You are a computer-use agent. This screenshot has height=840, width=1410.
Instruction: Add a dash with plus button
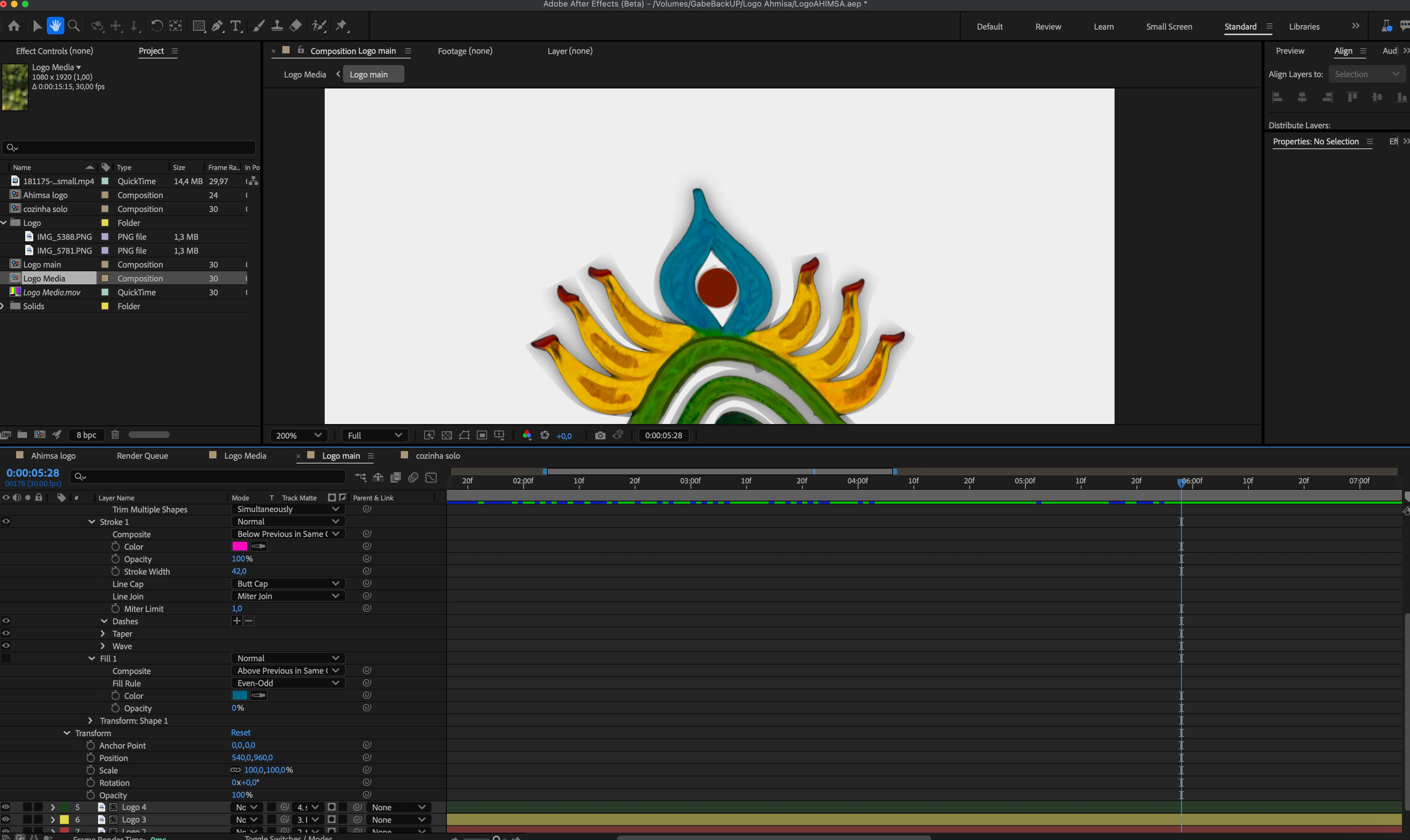(237, 621)
